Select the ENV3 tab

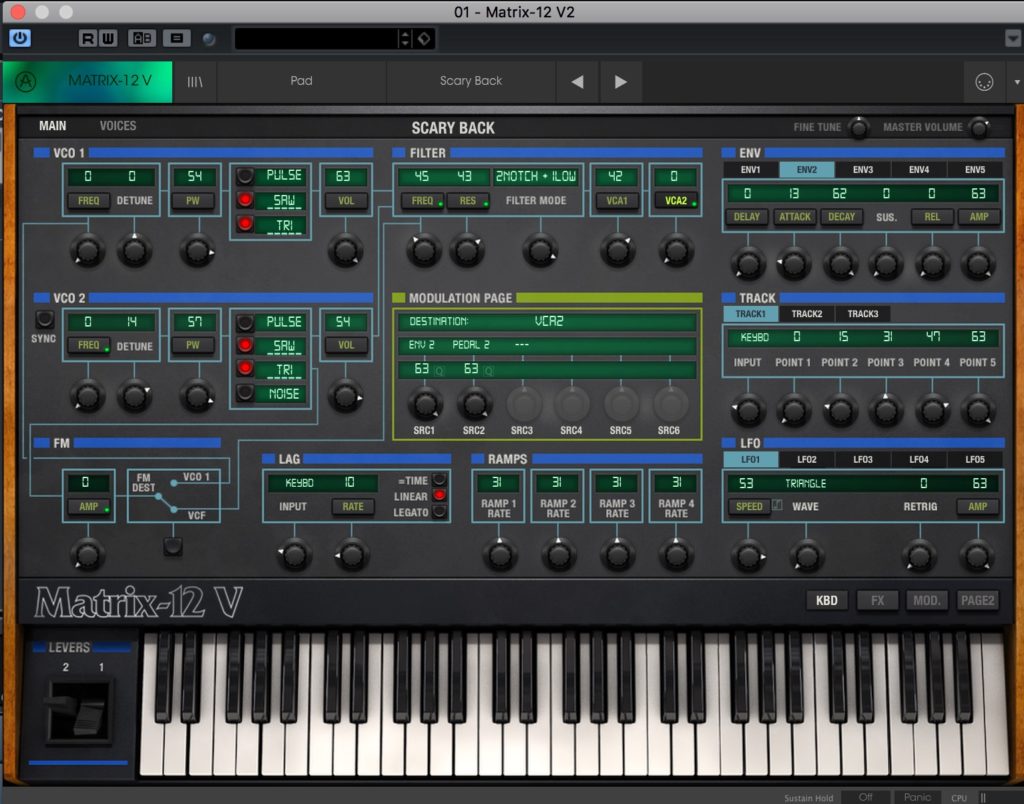(863, 170)
